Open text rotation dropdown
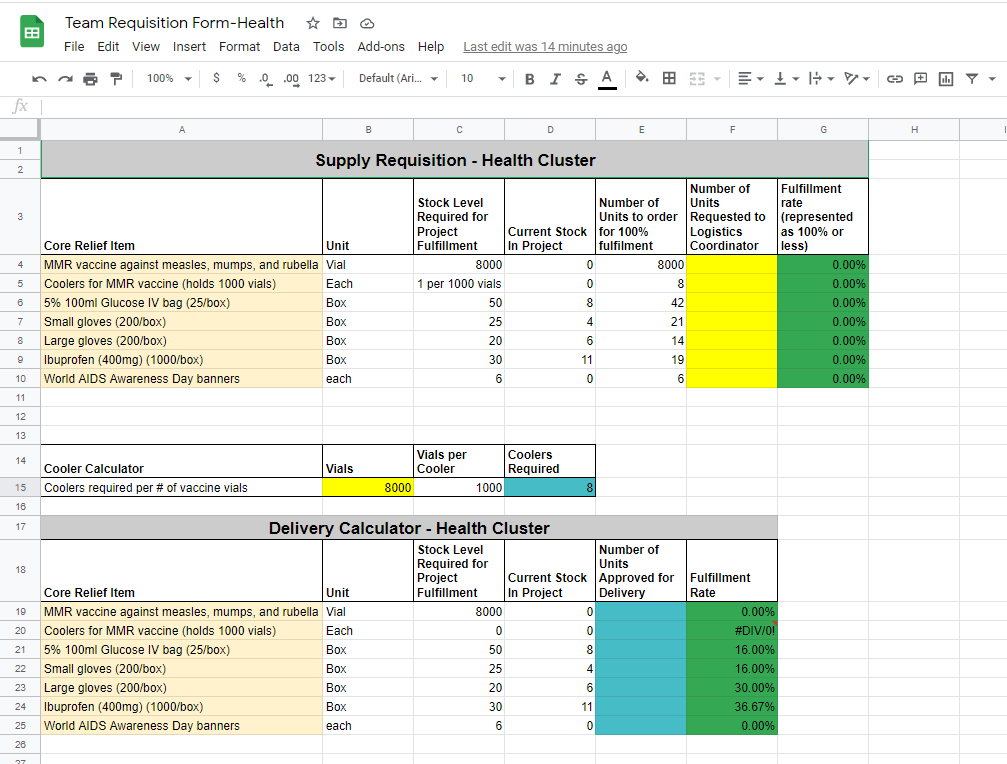Viewport: 1007px width, 764px height. [857, 78]
